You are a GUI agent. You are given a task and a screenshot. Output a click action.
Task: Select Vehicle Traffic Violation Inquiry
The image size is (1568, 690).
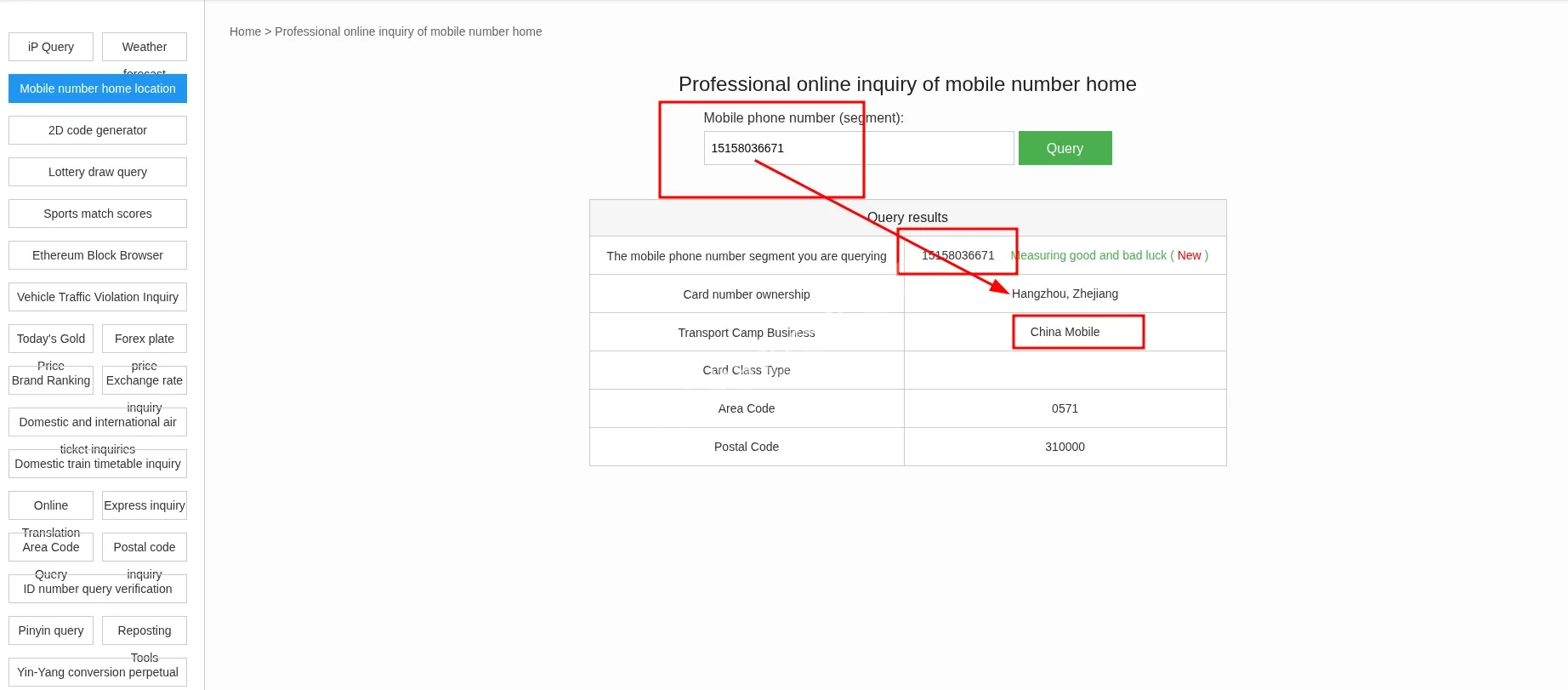click(x=98, y=297)
